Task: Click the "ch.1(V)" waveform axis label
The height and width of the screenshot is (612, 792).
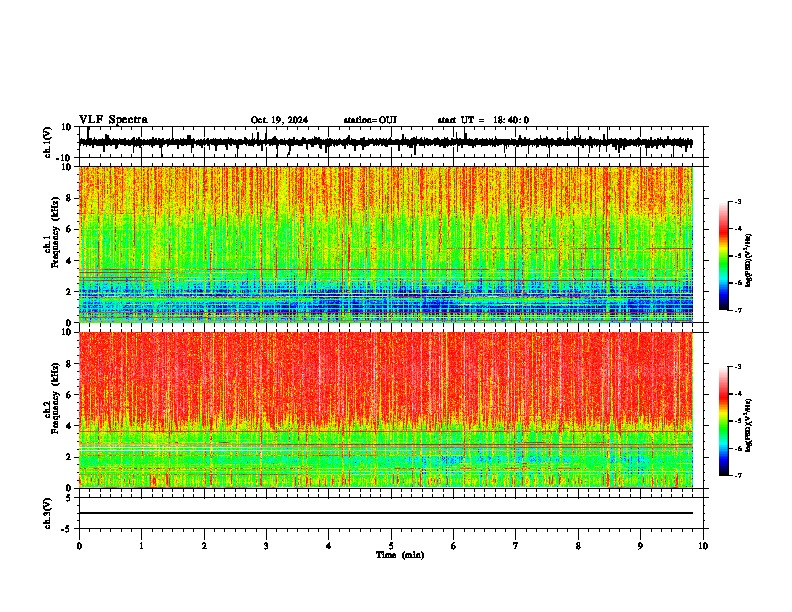Action: pyautogui.click(x=48, y=142)
